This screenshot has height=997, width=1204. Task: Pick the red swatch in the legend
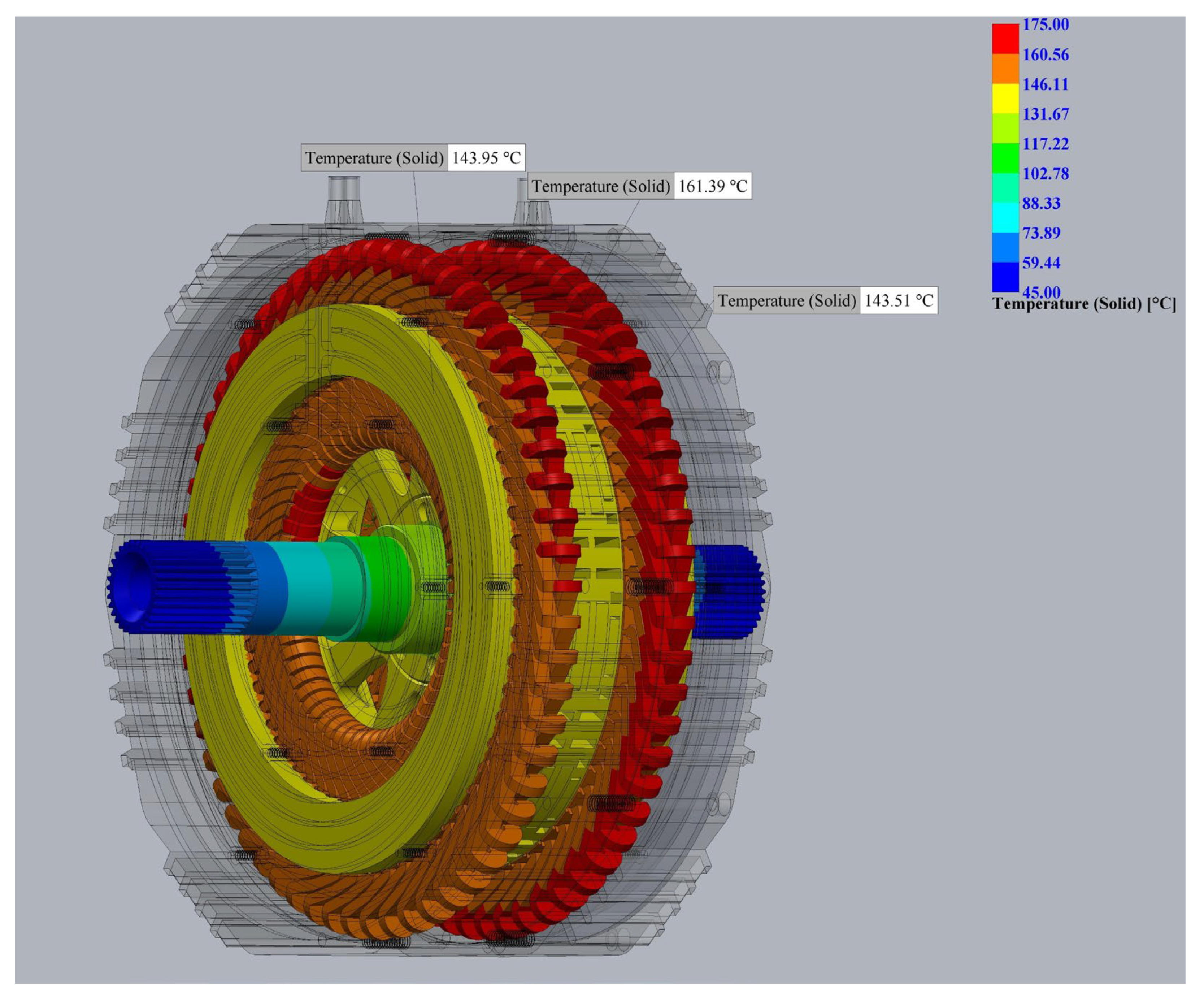[x=1005, y=39]
